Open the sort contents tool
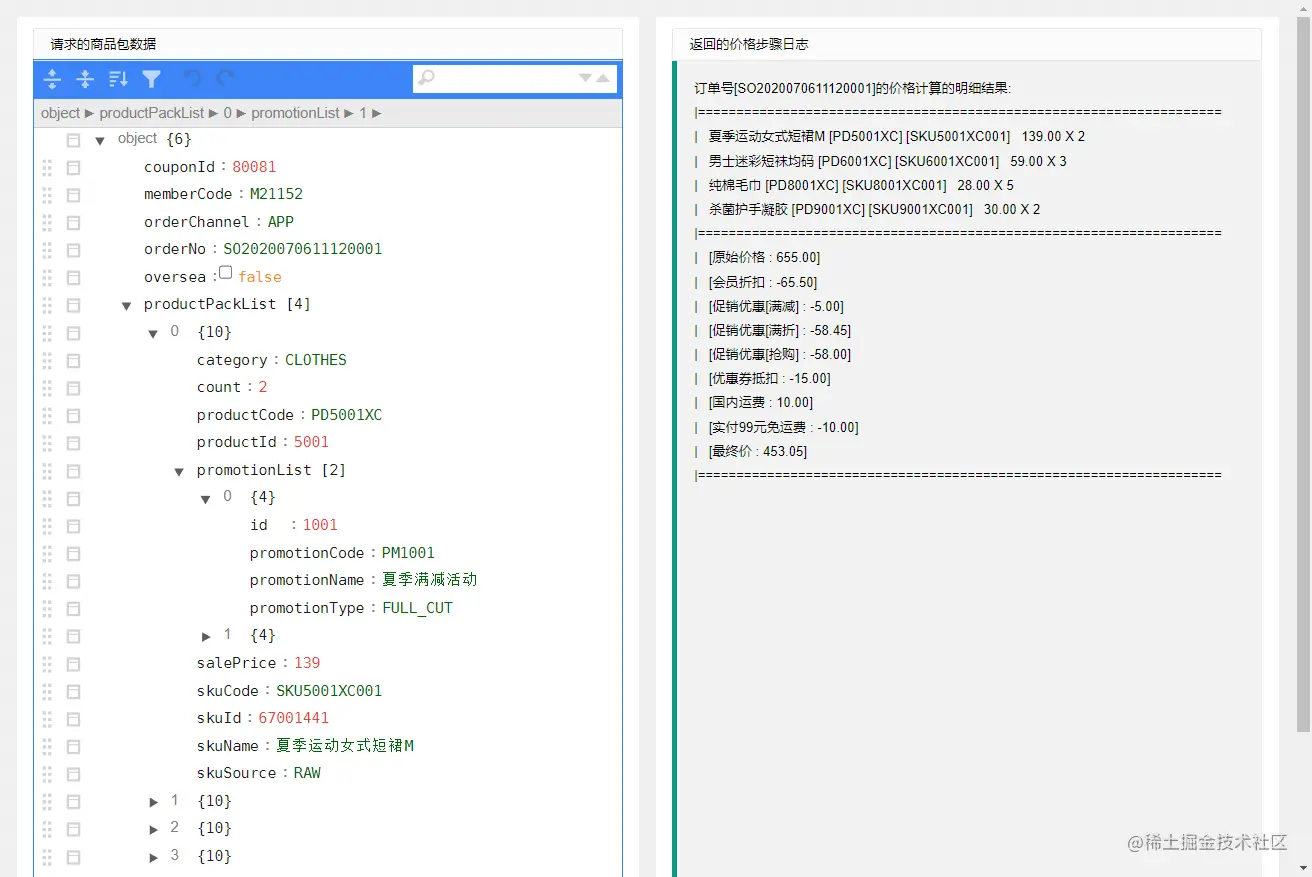The width and height of the screenshot is (1312, 877). coord(119,78)
